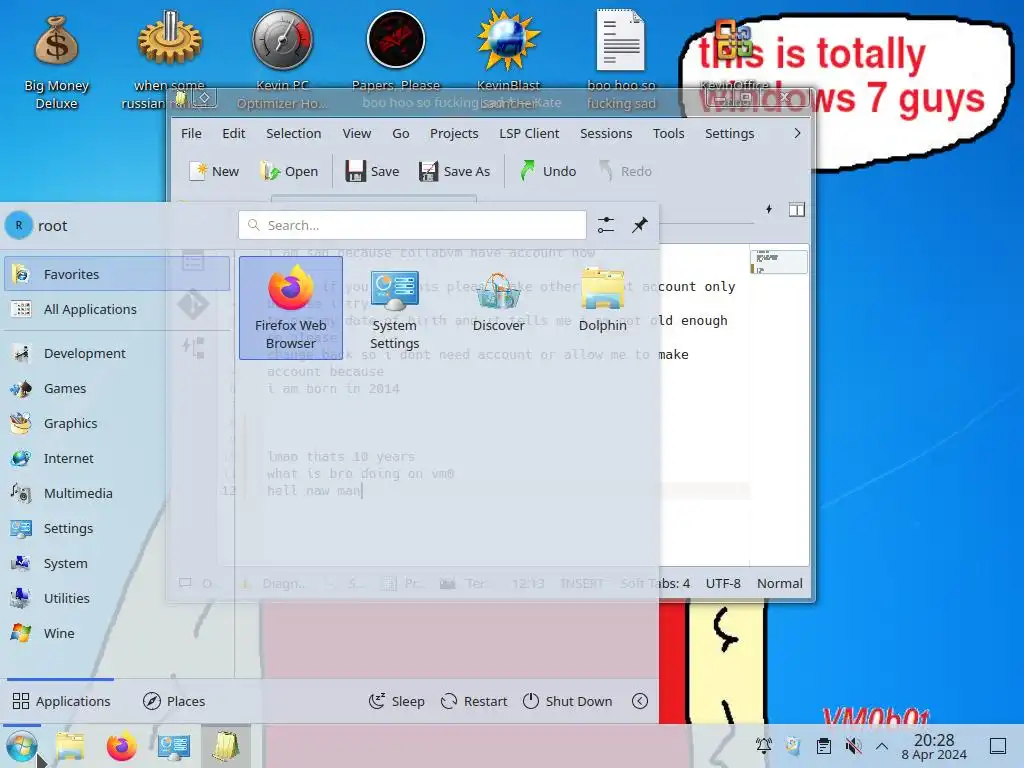1024x768 pixels.
Task: Expand more session options chevron
Action: tap(640, 701)
